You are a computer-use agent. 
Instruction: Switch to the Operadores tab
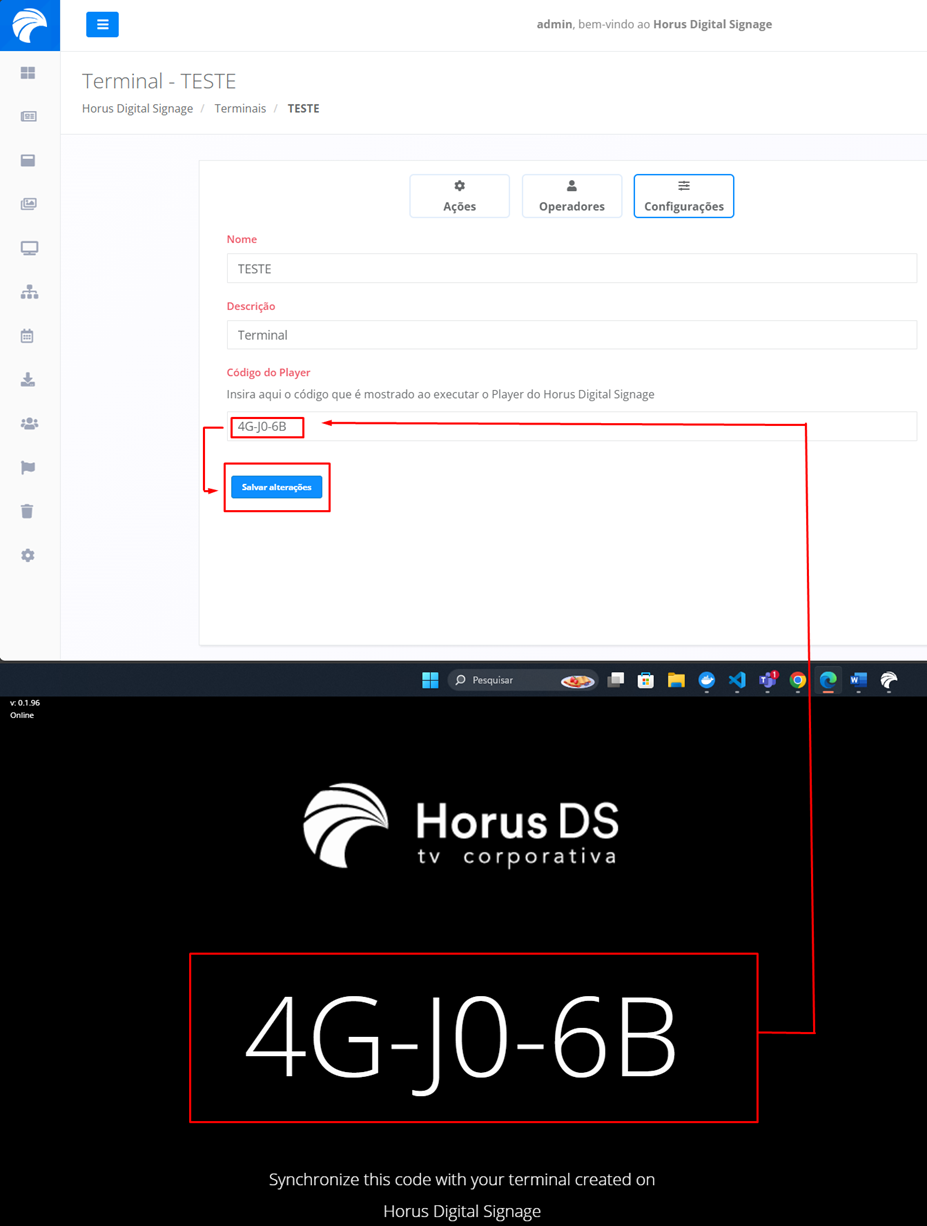pos(571,196)
